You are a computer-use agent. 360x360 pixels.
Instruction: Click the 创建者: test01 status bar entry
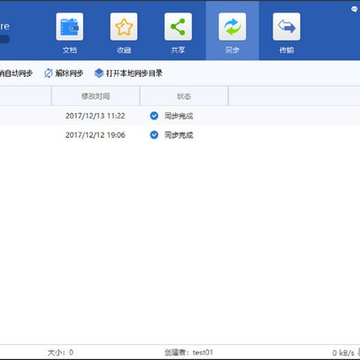click(189, 352)
